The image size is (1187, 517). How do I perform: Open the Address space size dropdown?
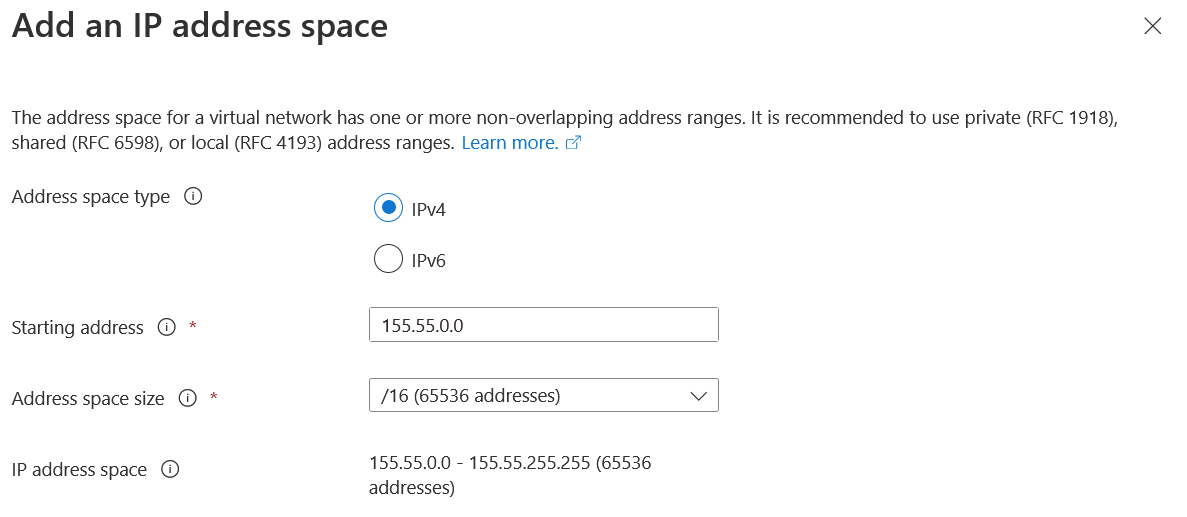(x=530, y=396)
